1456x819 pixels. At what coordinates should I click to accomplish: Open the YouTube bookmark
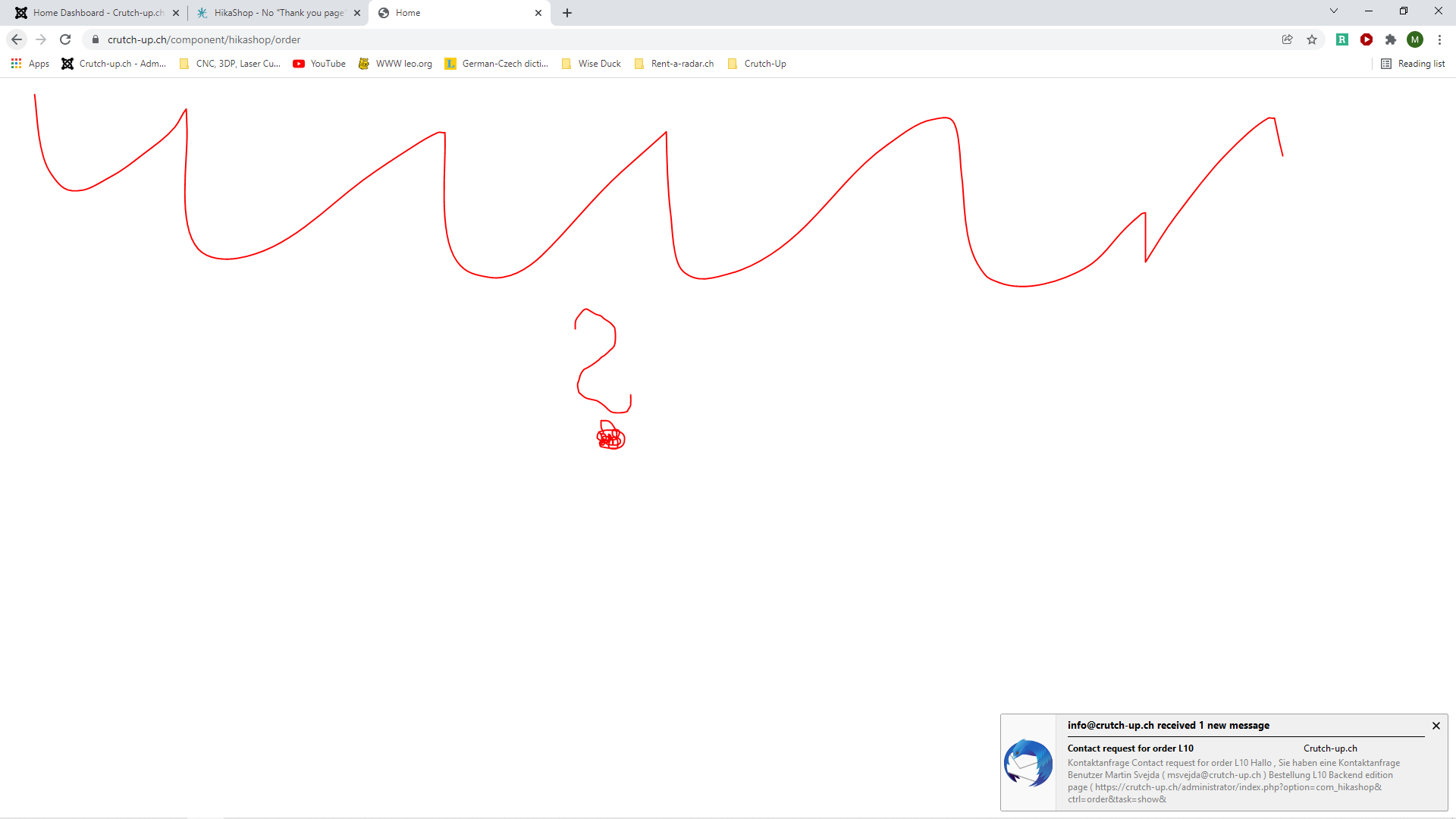point(319,64)
